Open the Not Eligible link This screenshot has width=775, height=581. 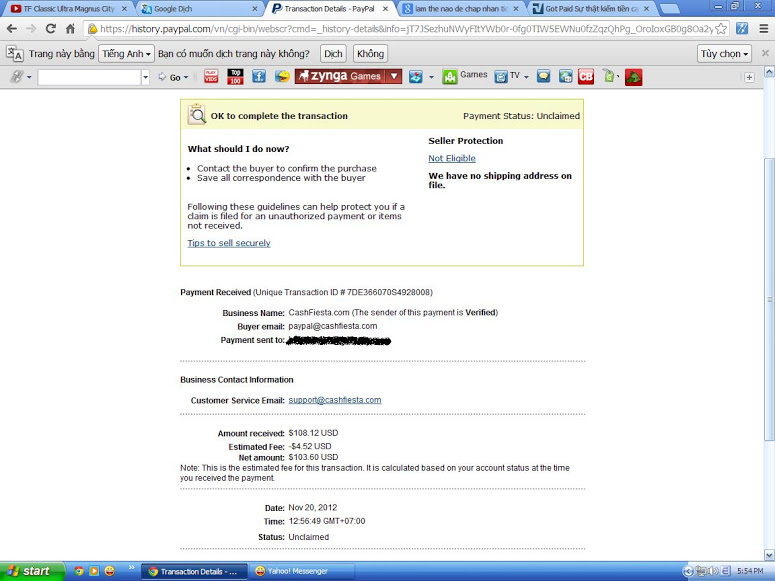tap(452, 158)
